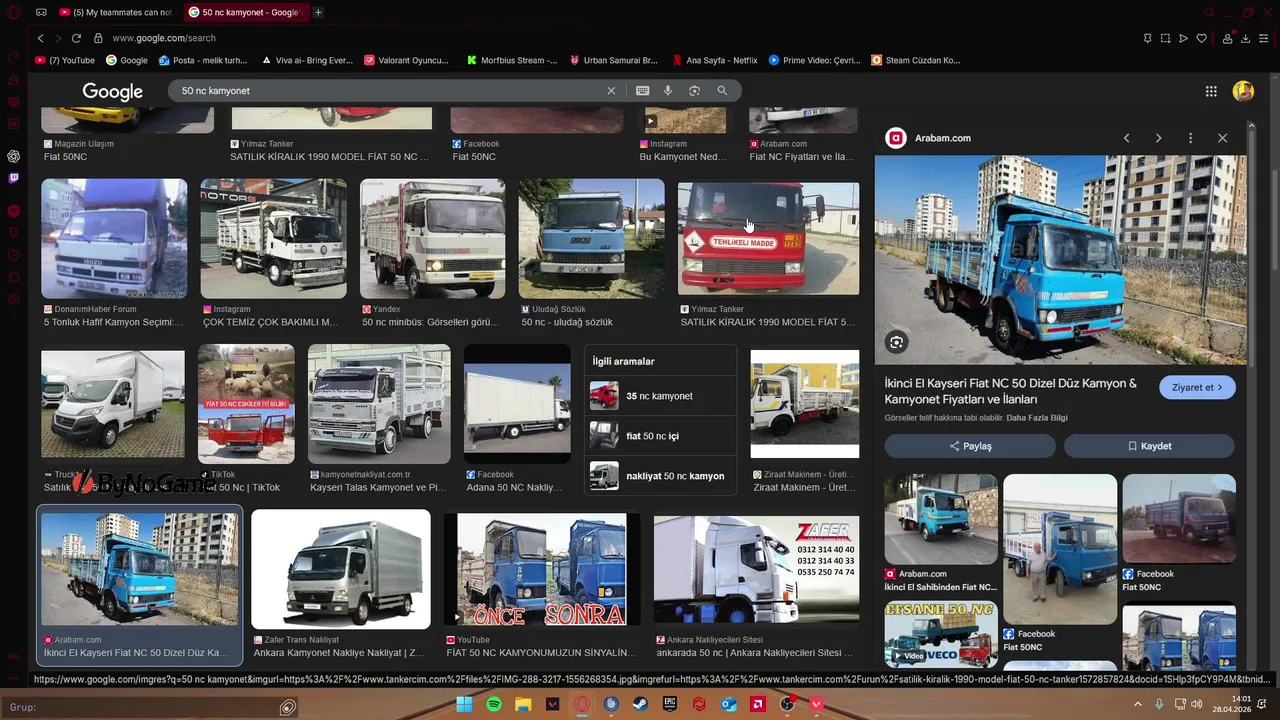The image size is (1280, 720).
Task: Select the related search fiat 50 nc içi
Action: pyautogui.click(x=660, y=436)
